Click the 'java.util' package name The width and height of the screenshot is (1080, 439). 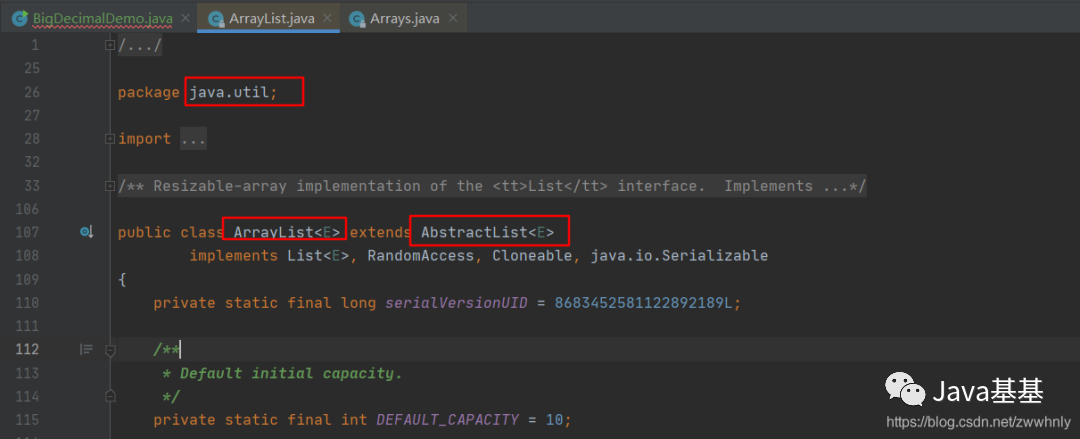[x=229, y=92]
